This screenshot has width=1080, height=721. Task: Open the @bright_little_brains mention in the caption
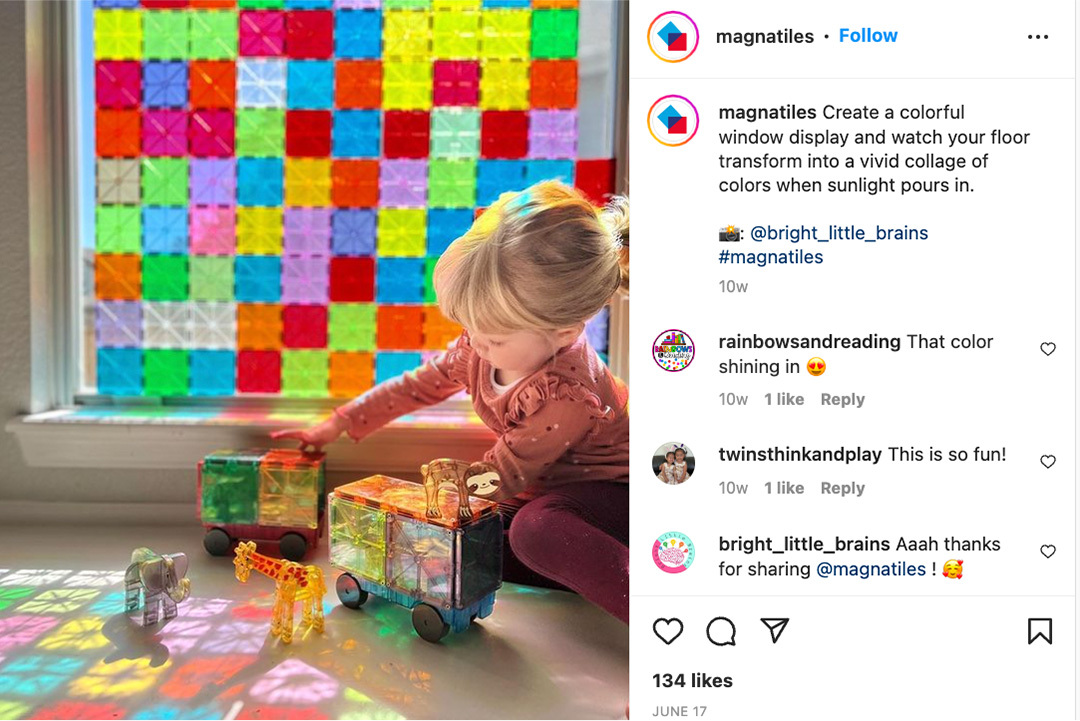click(x=838, y=233)
